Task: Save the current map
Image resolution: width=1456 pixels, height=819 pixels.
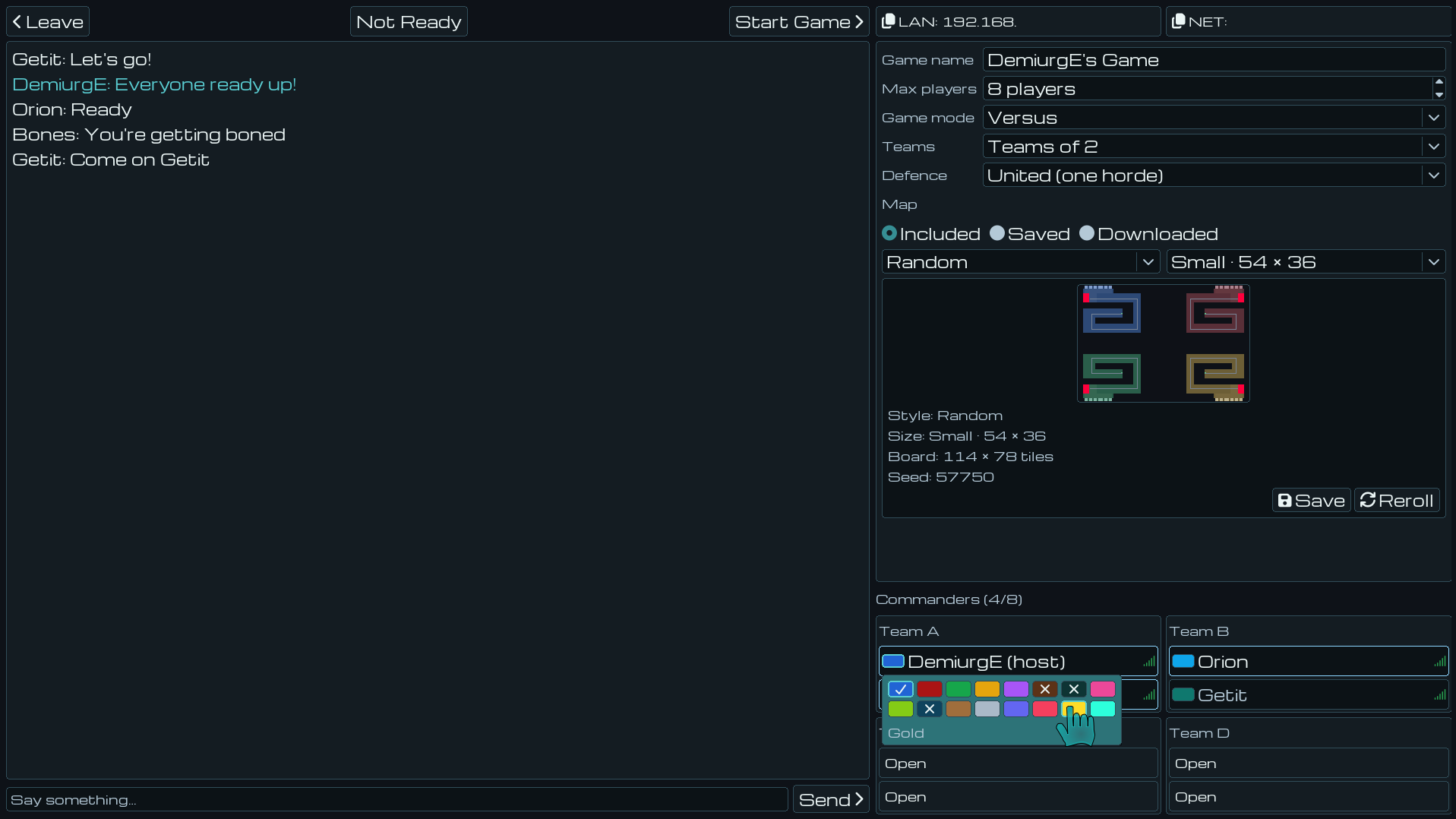Action: click(1312, 501)
